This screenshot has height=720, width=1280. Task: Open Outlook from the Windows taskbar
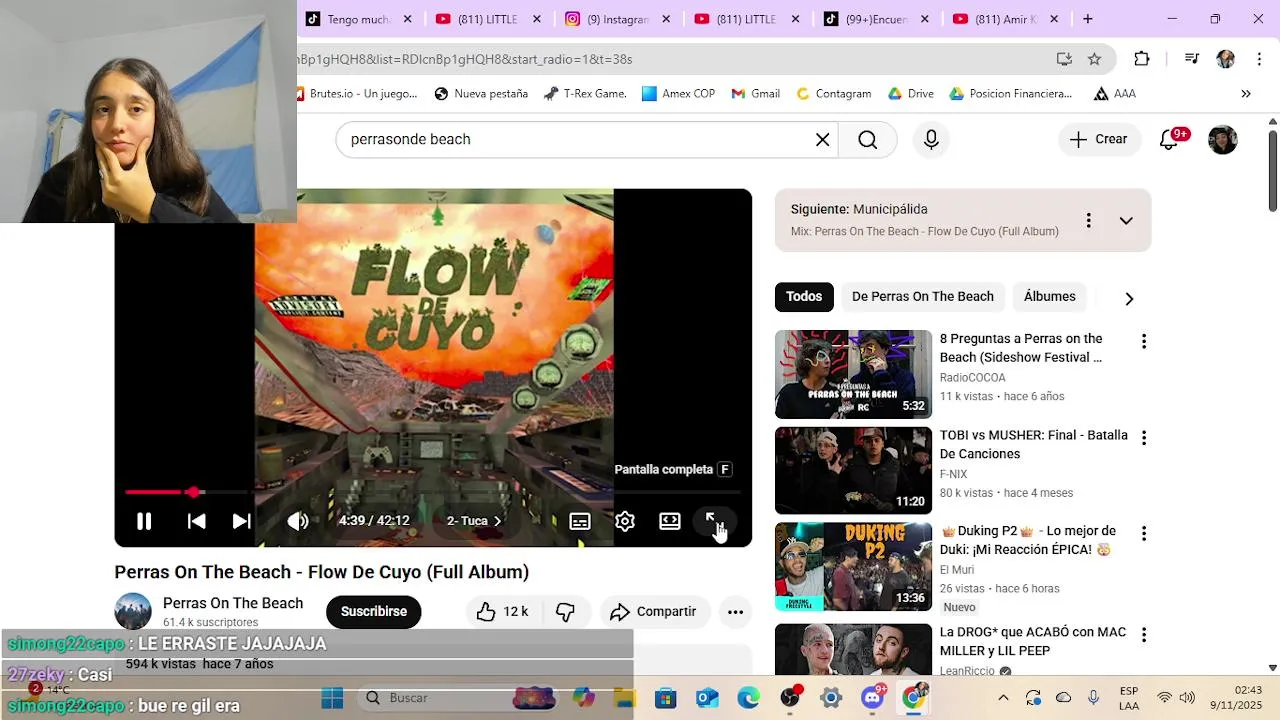pyautogui.click(x=707, y=697)
